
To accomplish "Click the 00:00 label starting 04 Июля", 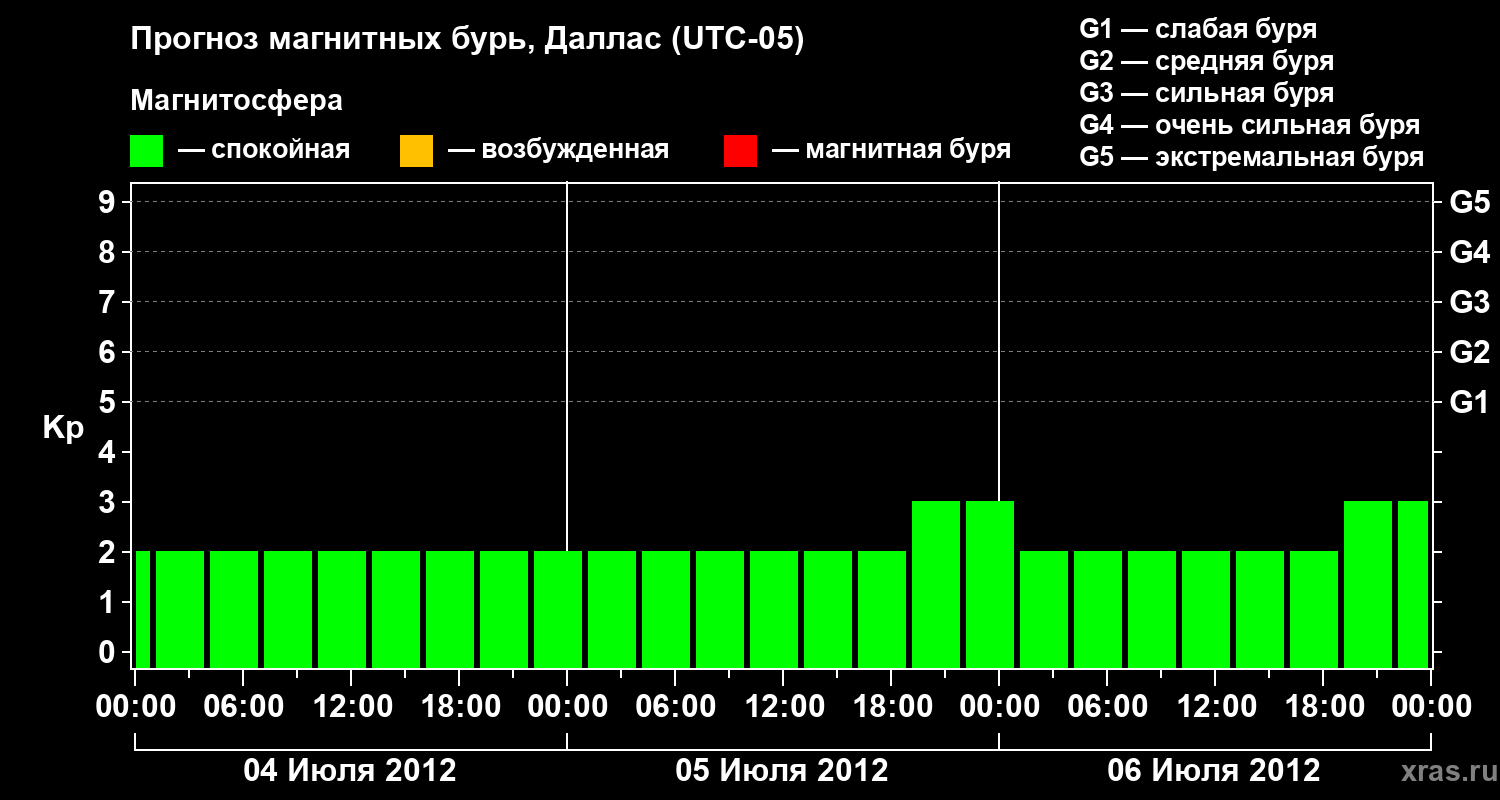I will click(x=136, y=706).
